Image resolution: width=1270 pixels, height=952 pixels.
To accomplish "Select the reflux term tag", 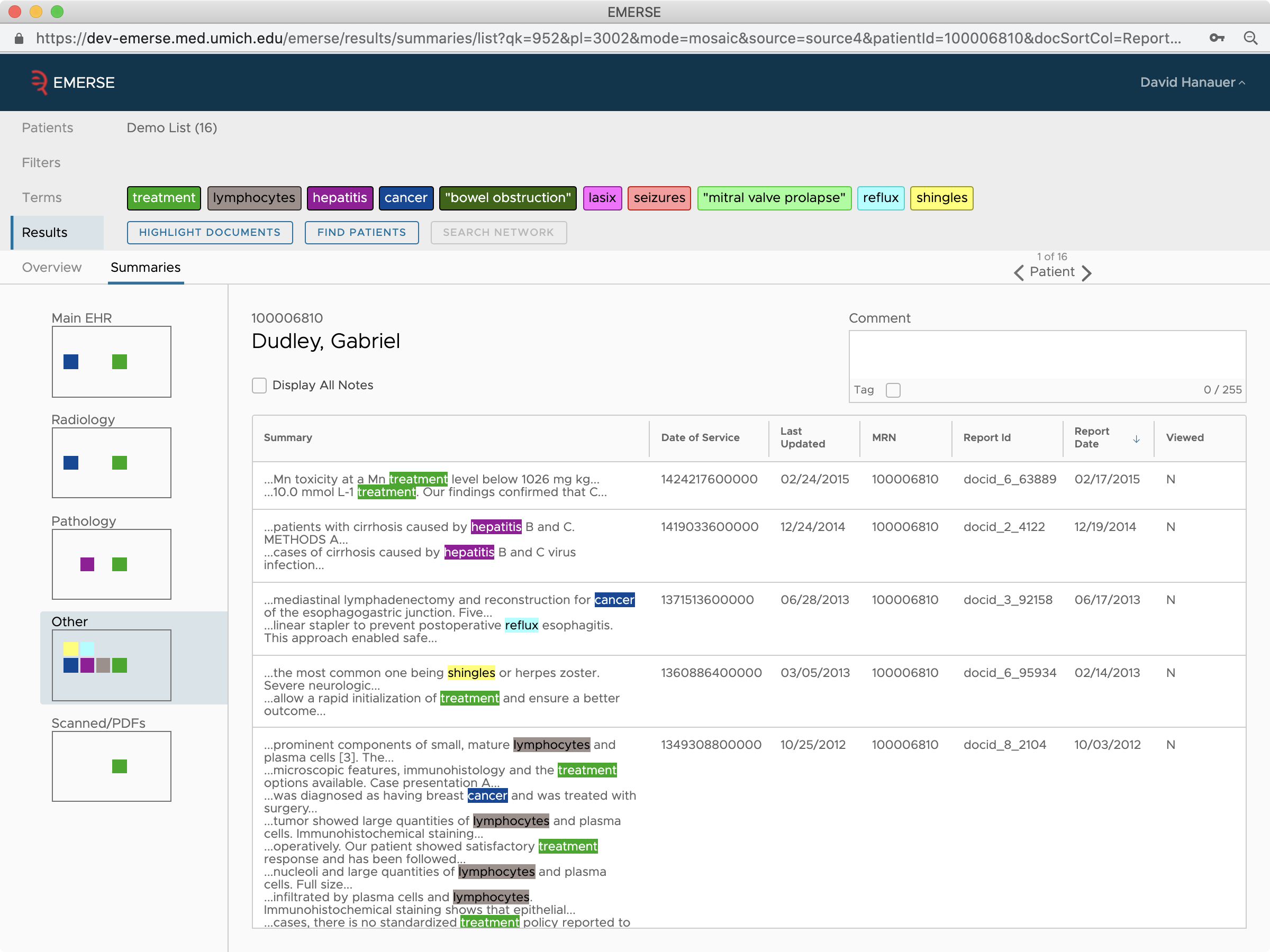I will [x=881, y=198].
